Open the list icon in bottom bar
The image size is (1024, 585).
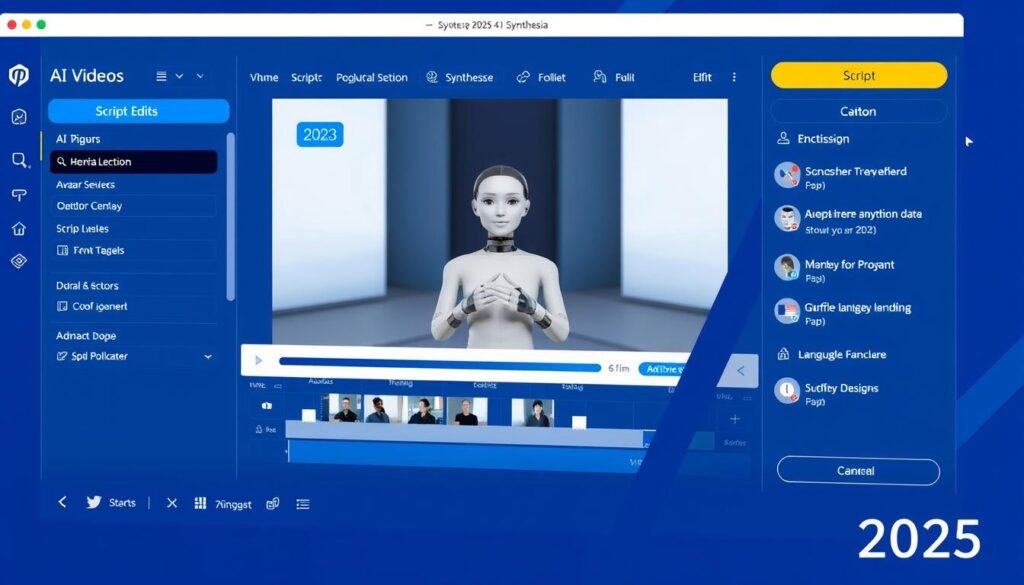[x=303, y=504]
